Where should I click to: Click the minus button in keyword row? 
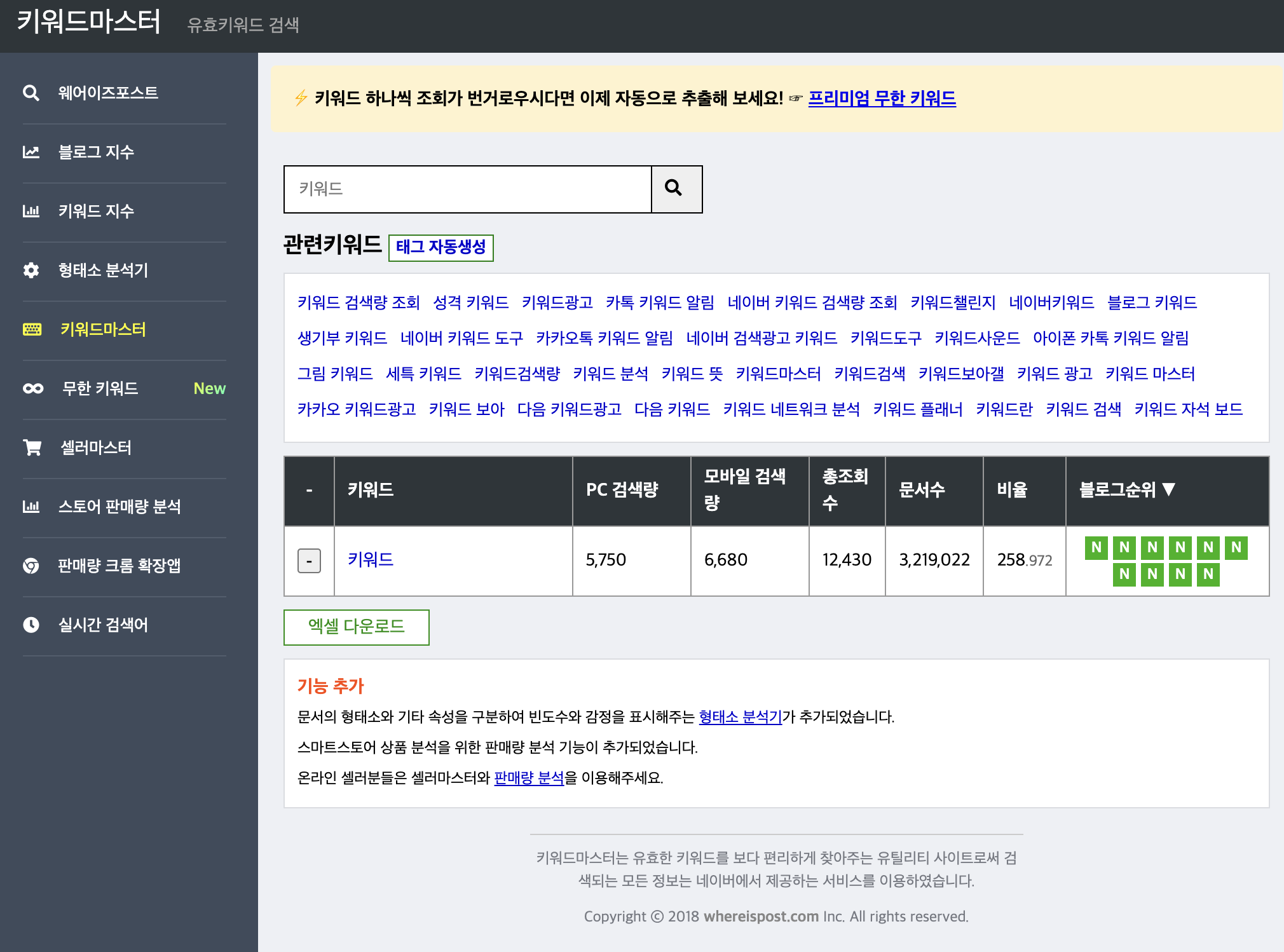click(x=309, y=561)
